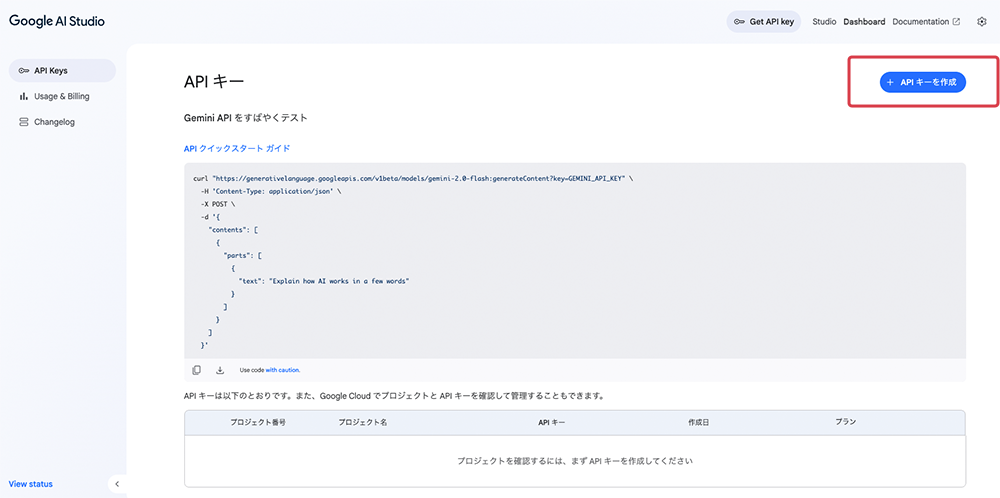1000x498 pixels.
Task: Click the settings gear icon
Action: (982, 22)
